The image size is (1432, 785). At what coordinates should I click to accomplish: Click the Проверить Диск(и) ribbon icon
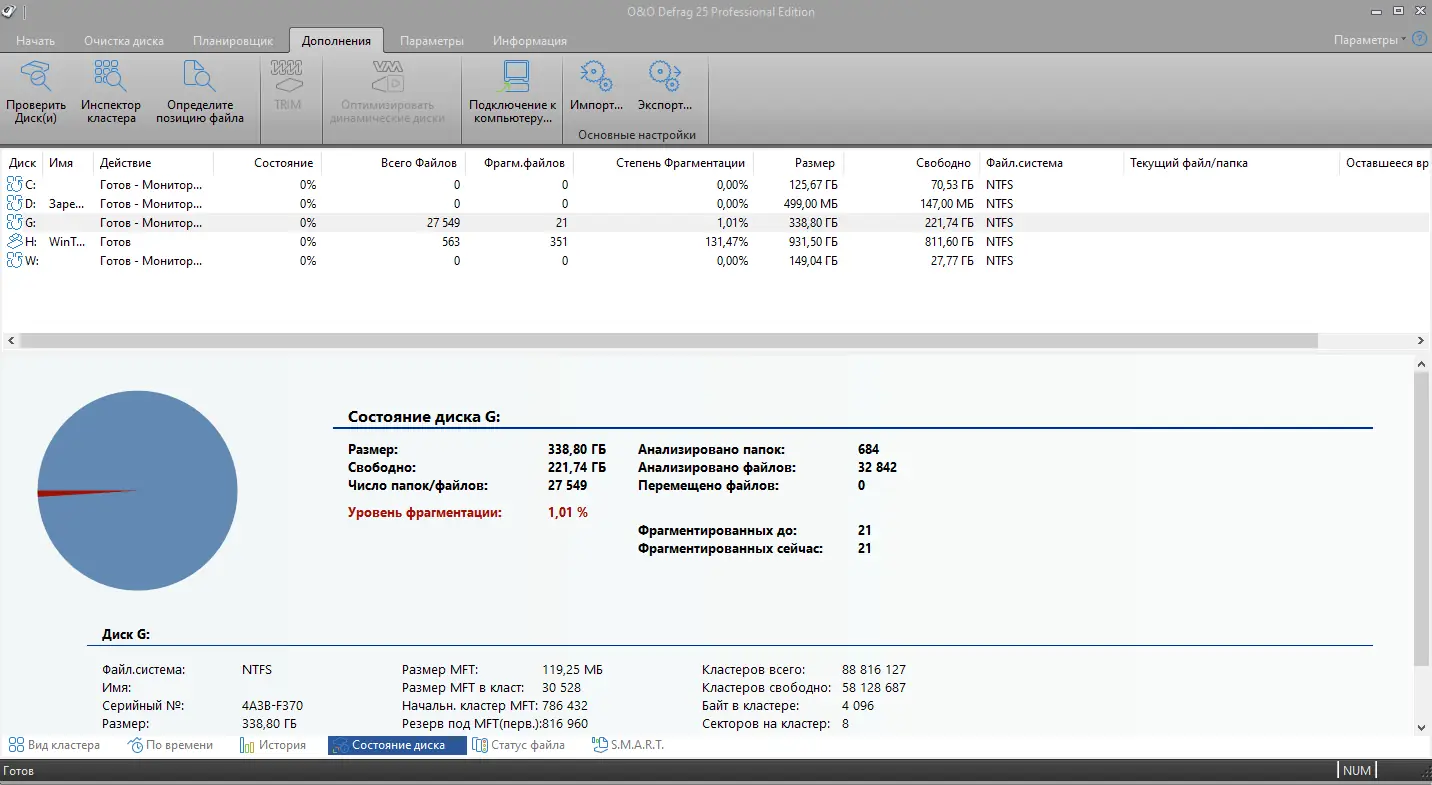click(36, 91)
